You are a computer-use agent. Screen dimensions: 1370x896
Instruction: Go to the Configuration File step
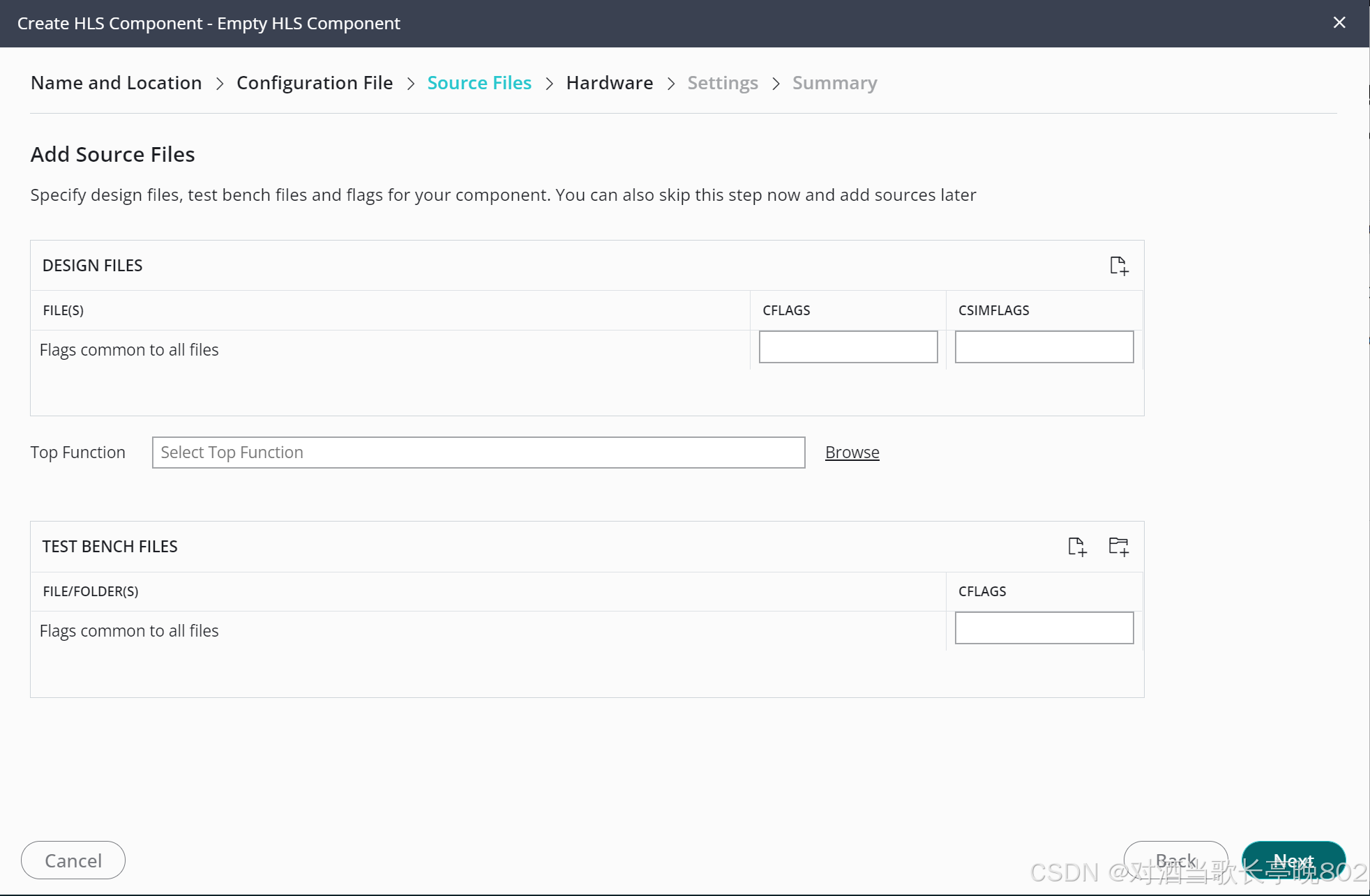(315, 83)
